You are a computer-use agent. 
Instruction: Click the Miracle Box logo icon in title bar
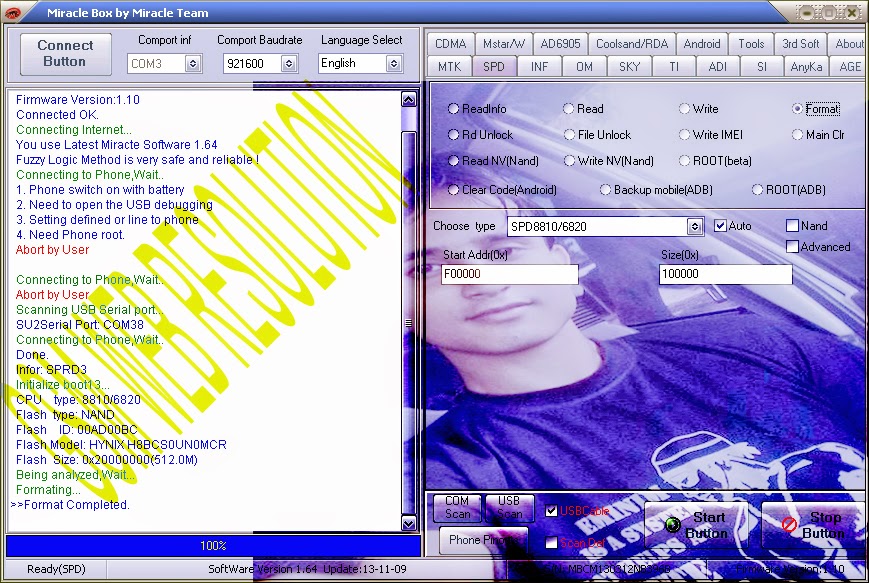[12, 12]
